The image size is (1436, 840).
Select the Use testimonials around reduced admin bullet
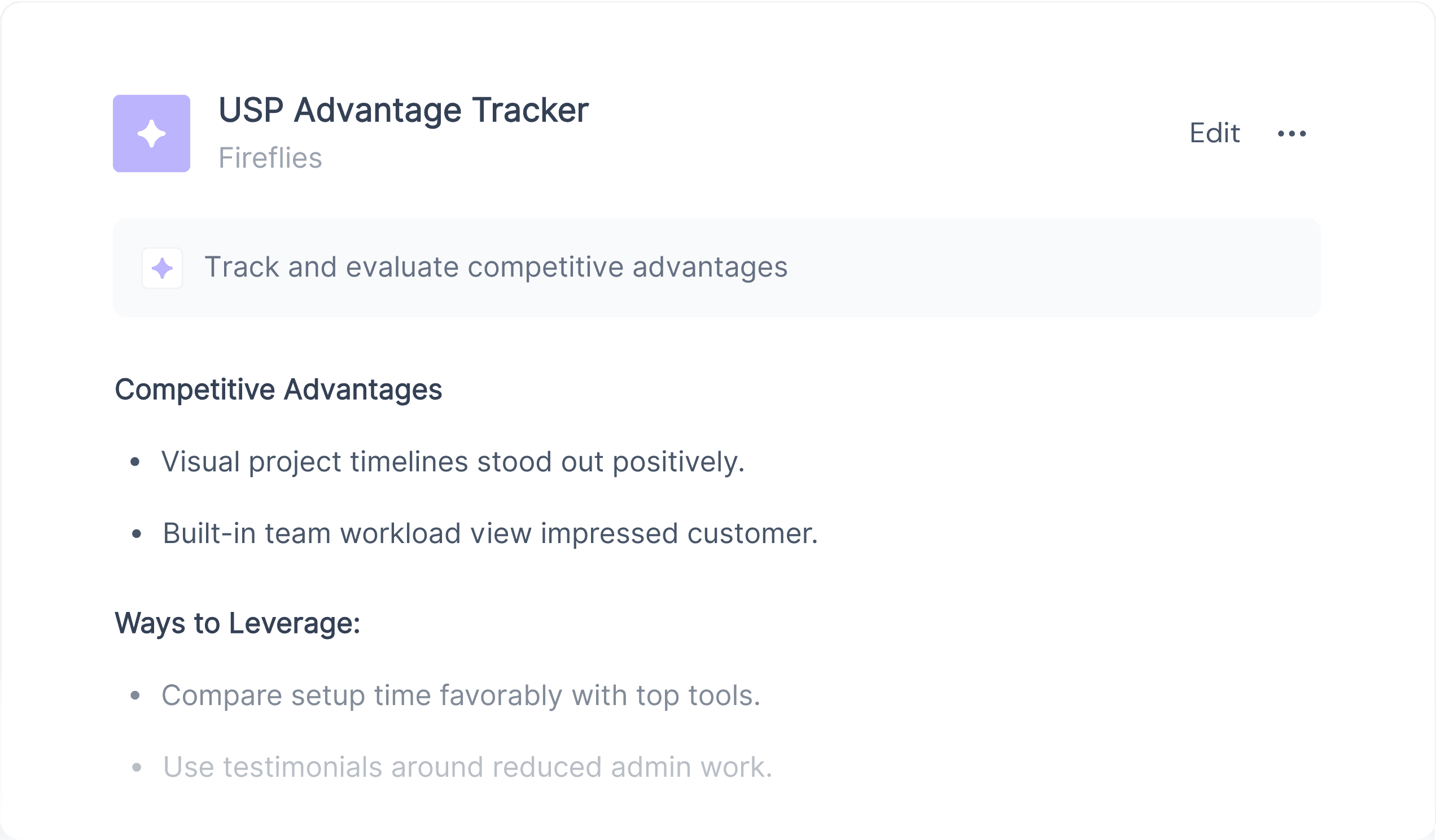(x=467, y=767)
